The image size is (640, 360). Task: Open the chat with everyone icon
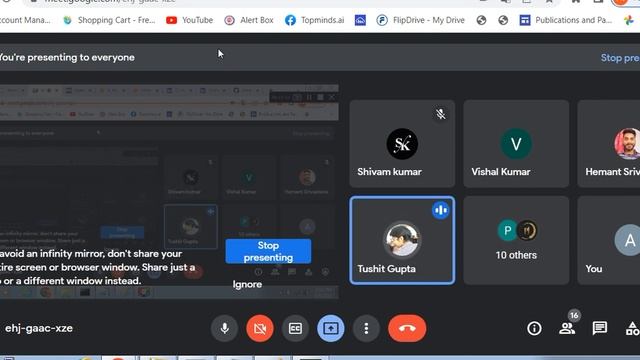click(x=600, y=328)
